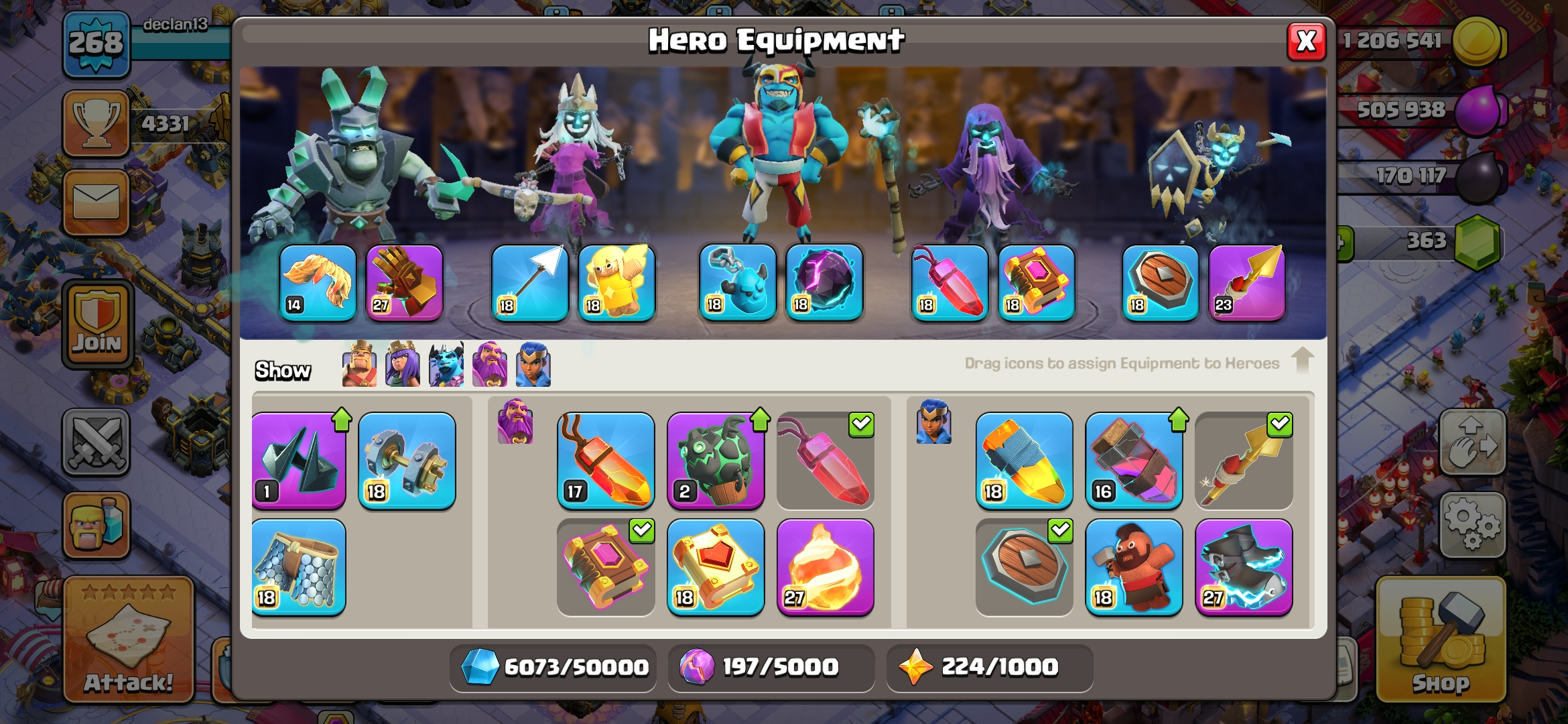Toggle the equipped Eternal Tome checkmark item
This screenshot has width=1568, height=724.
(x=606, y=567)
